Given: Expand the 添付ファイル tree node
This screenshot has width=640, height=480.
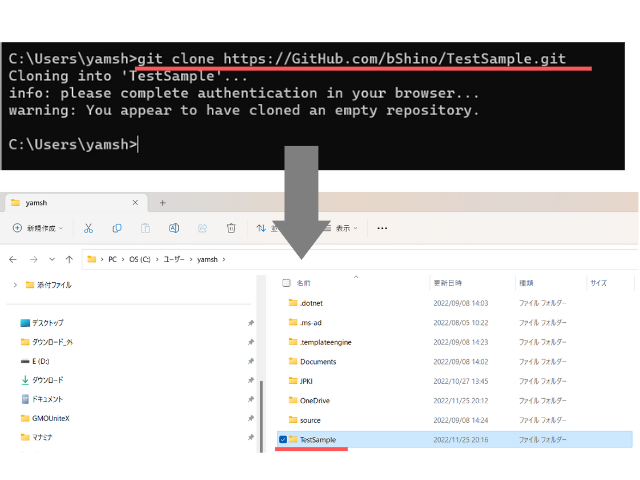Looking at the screenshot, I should point(15,285).
